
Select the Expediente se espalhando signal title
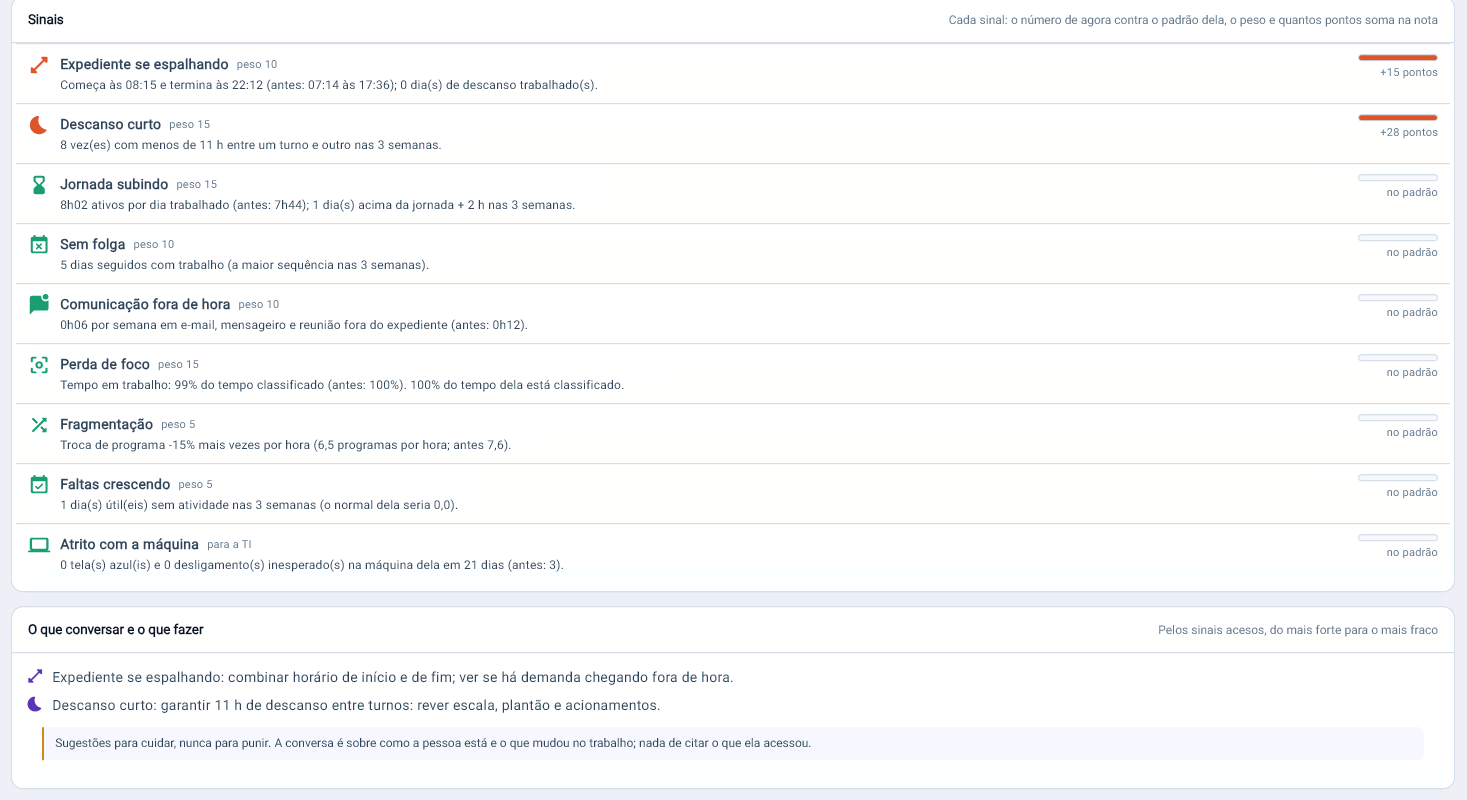coord(144,64)
